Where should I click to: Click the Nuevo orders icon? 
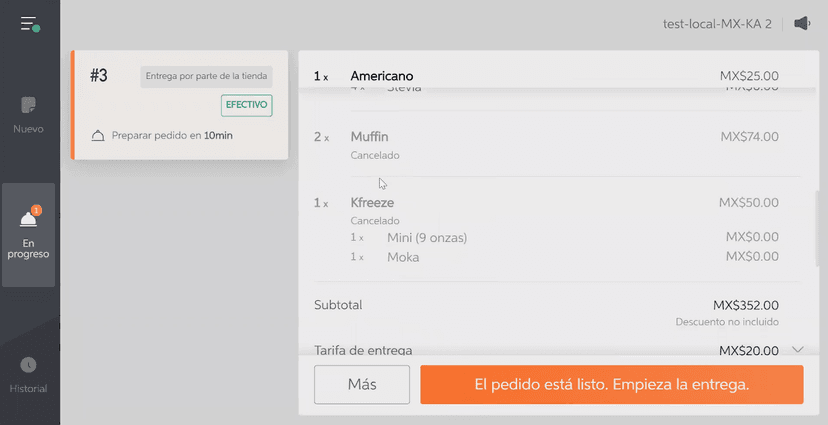coord(28,105)
